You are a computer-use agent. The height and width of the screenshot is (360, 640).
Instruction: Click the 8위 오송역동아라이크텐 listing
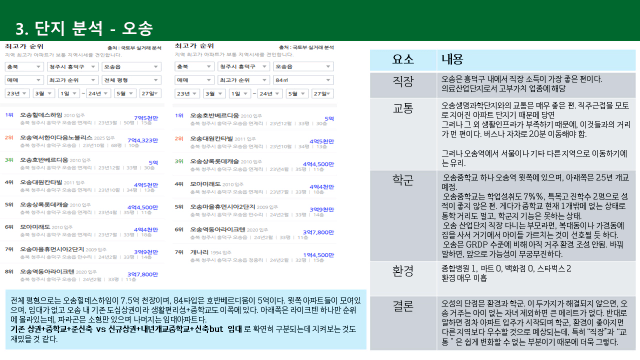point(82,275)
